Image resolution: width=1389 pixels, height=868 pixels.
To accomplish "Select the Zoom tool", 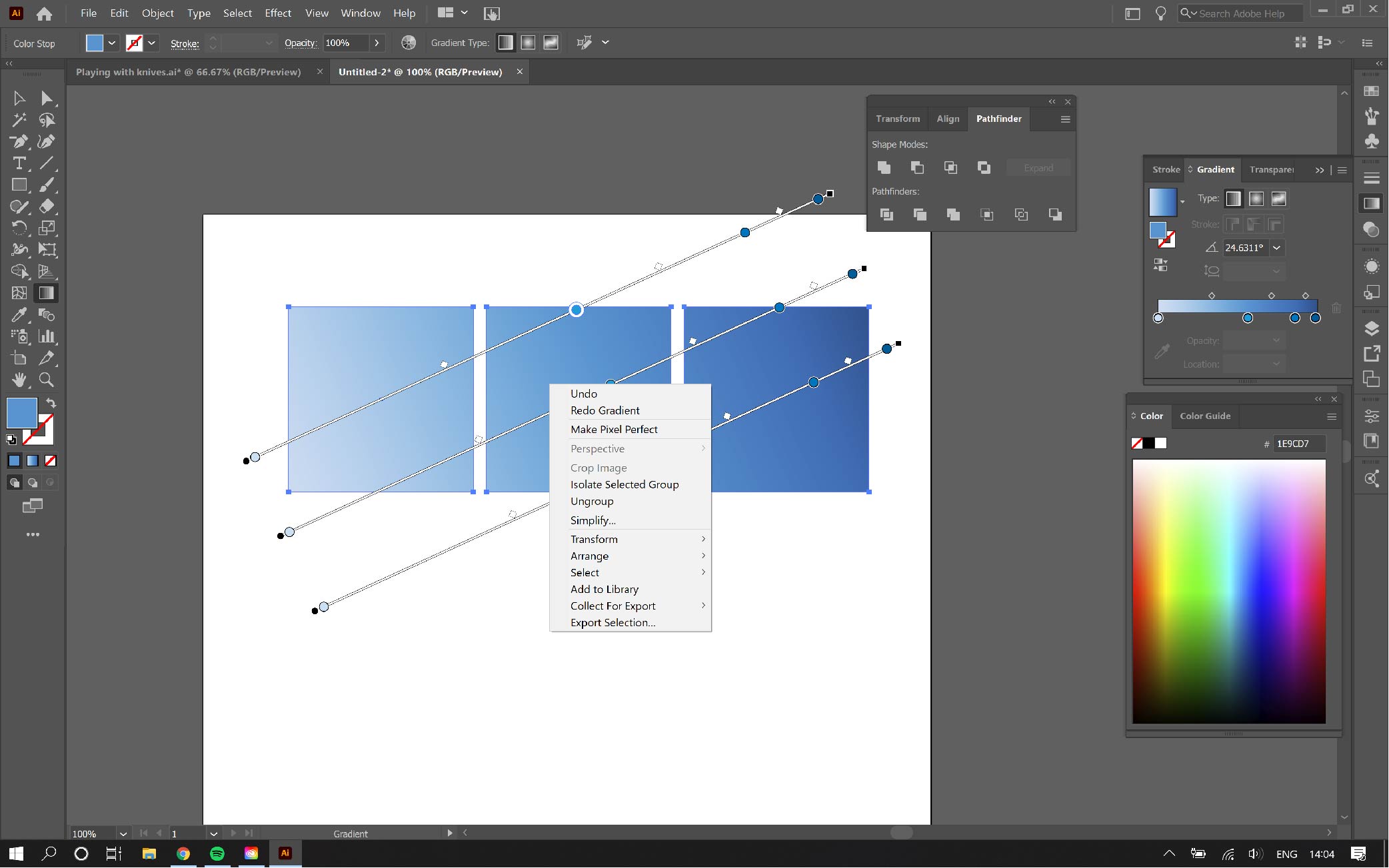I will [46, 380].
